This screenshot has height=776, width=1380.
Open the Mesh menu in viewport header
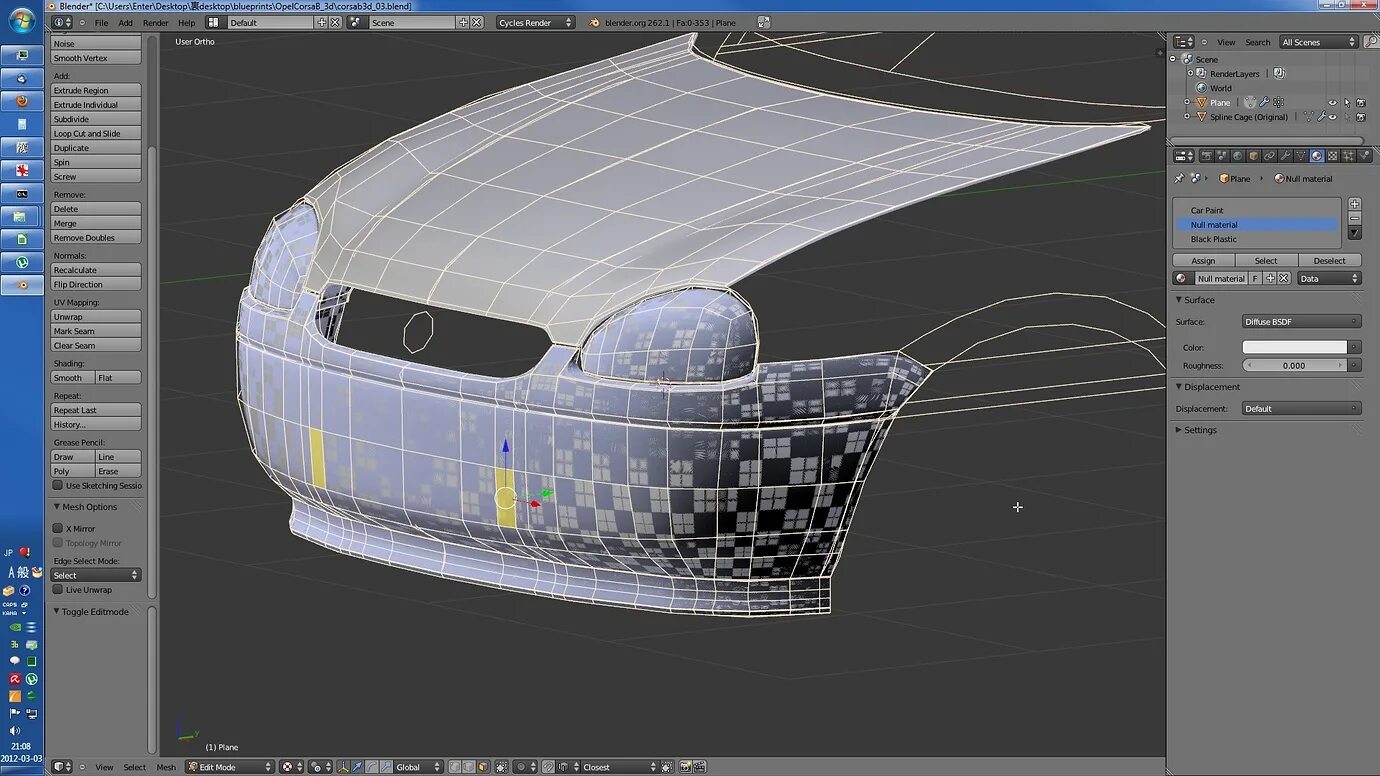(166, 767)
